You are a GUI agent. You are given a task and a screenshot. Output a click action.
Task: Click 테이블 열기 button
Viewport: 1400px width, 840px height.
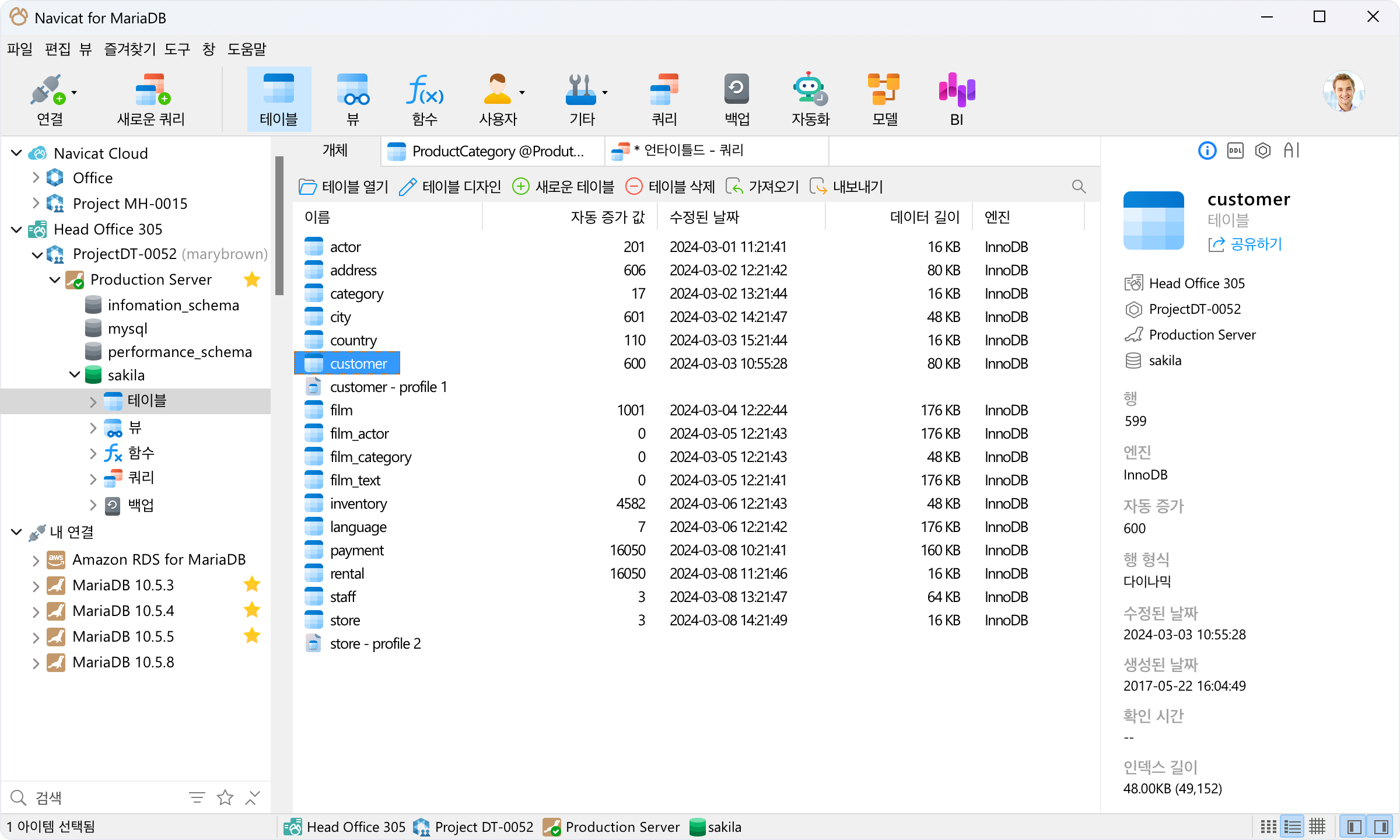344,187
